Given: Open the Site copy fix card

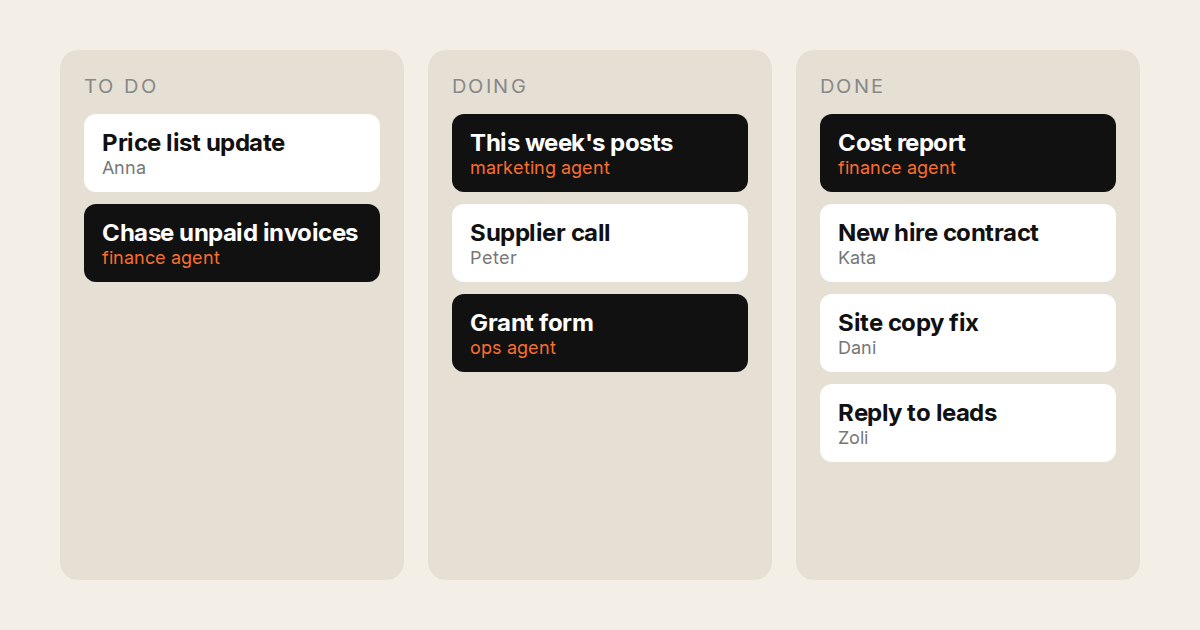Looking at the screenshot, I should click(968, 333).
